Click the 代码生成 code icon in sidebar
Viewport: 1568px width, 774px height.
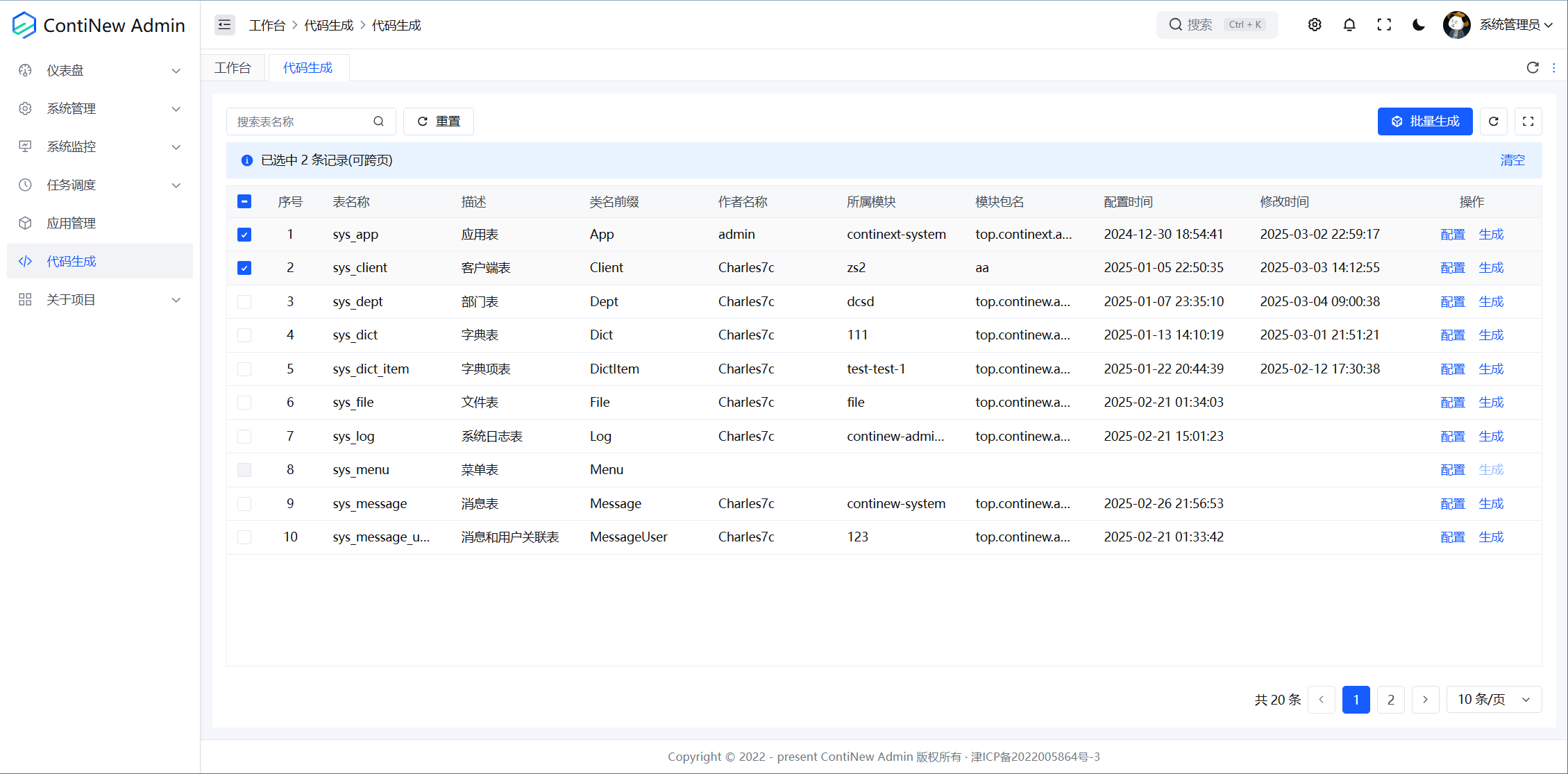coord(26,261)
